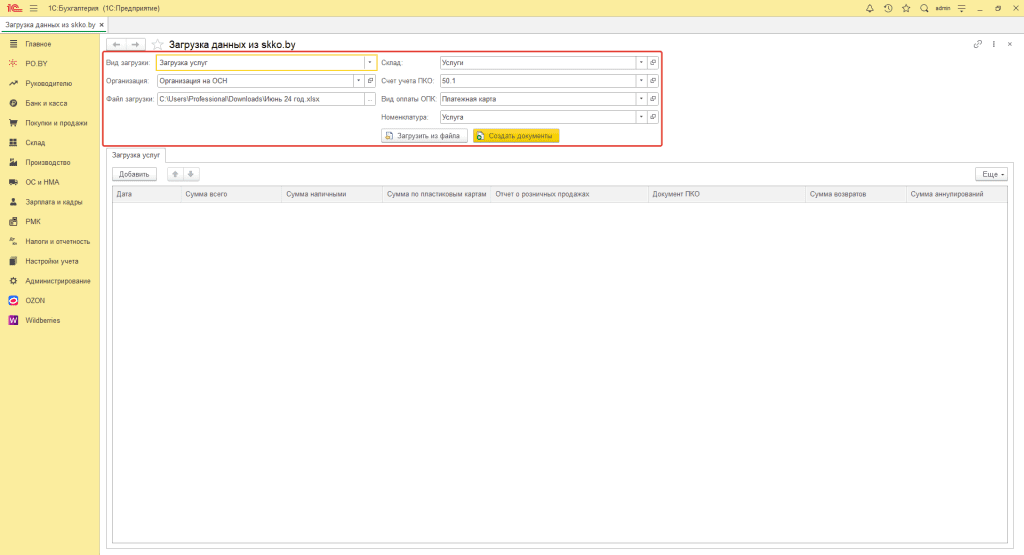Open Зарплата и кадры section
Viewport: 1024px width, 555px height.
click(53, 202)
